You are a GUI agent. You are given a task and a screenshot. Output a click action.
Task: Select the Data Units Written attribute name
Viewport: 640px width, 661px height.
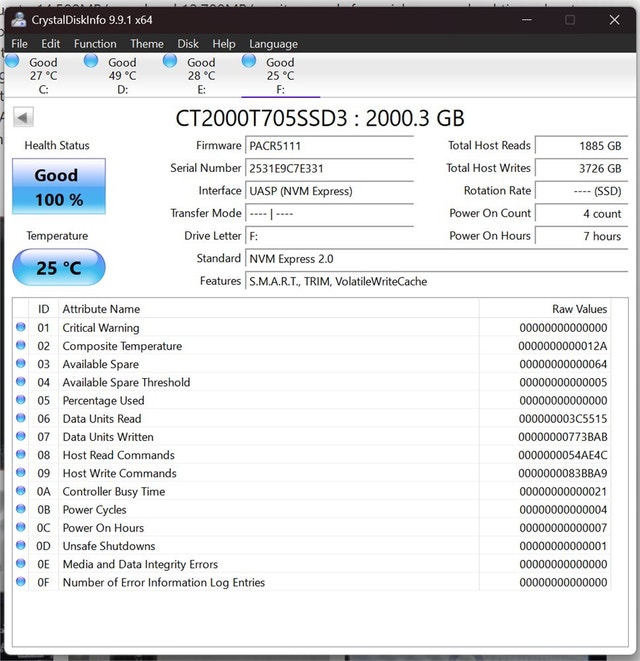[108, 437]
